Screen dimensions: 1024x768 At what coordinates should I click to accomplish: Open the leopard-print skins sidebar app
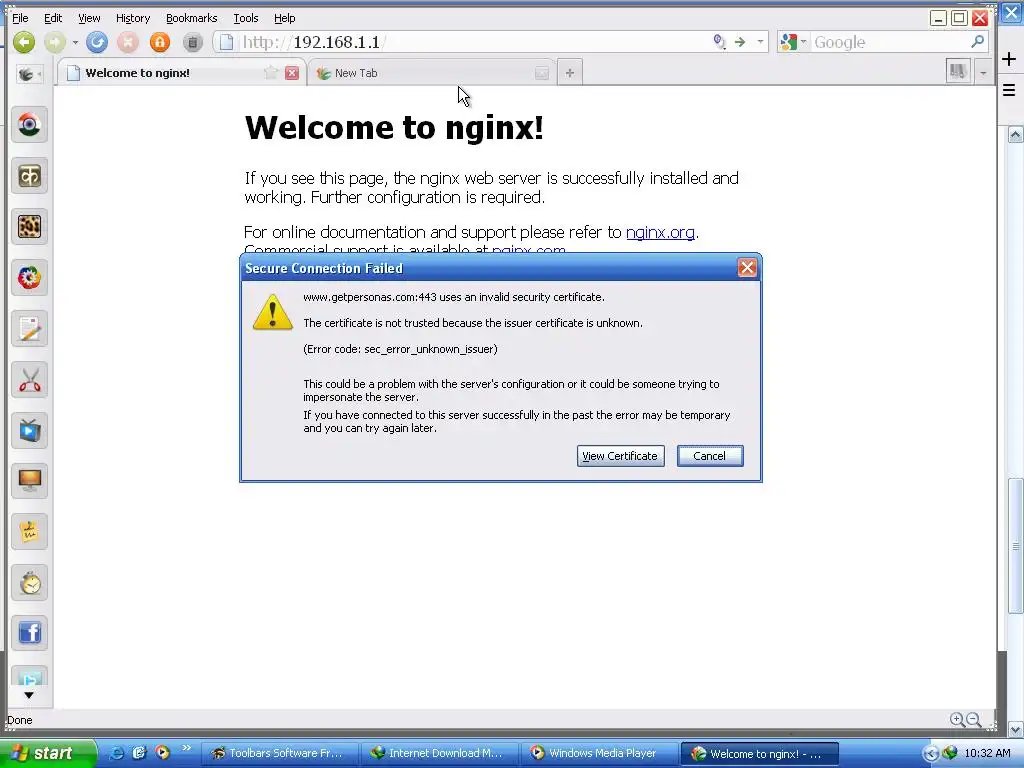(29, 227)
